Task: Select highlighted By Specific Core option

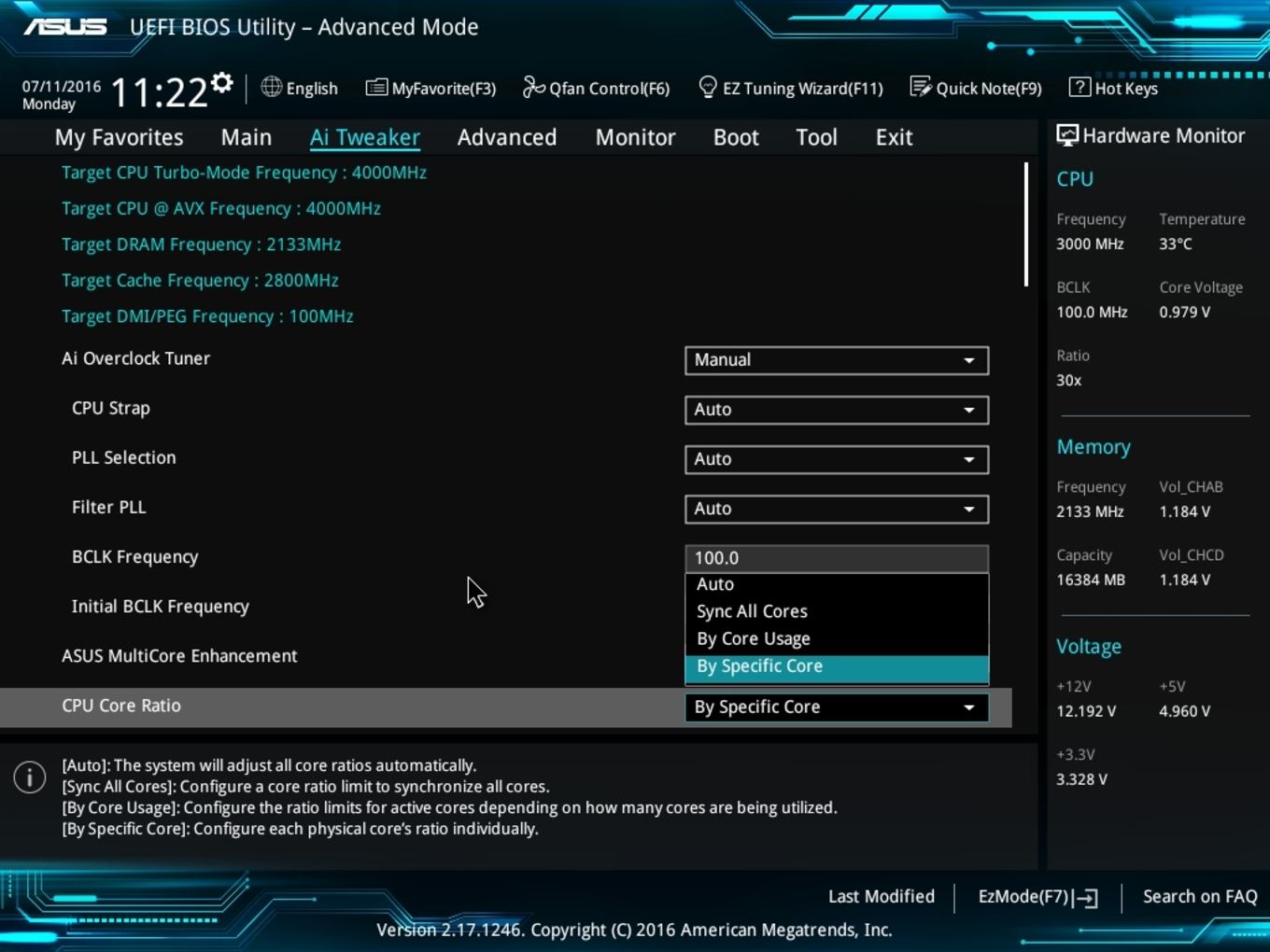Action: point(837,666)
